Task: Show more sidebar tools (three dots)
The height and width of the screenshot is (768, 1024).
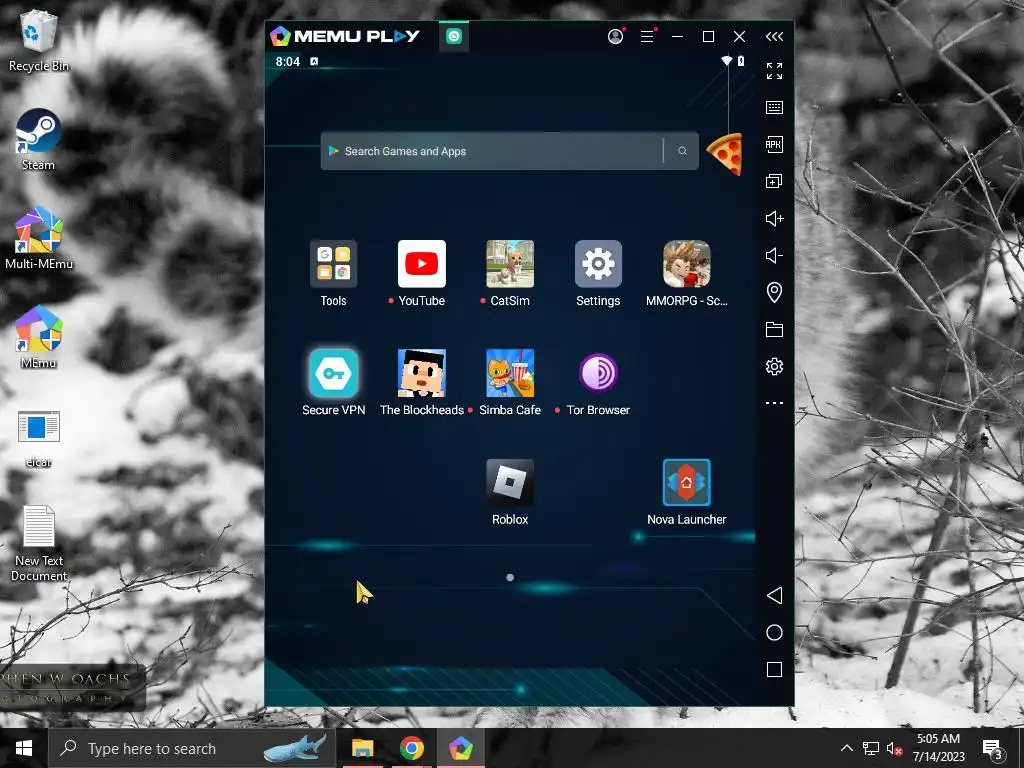Action: point(774,403)
